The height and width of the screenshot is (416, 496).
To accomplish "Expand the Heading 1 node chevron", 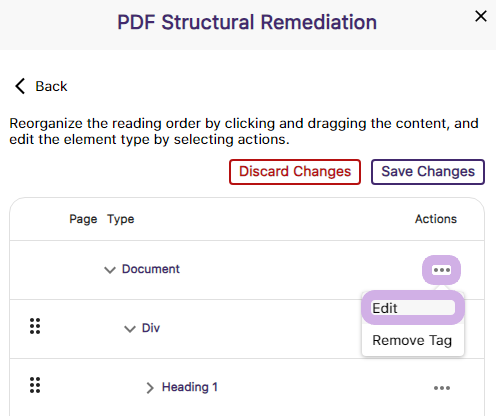I will (150, 388).
